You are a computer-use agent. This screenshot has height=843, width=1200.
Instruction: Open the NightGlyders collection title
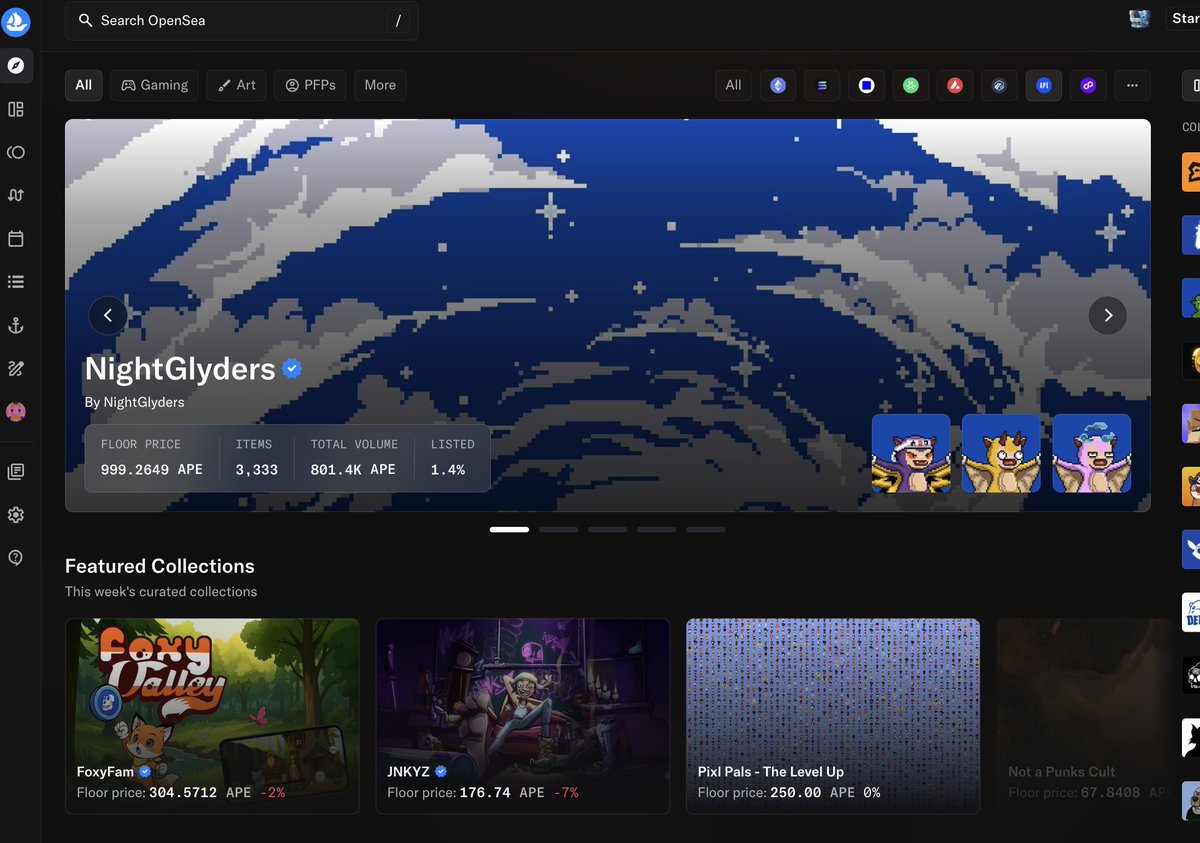tap(180, 369)
